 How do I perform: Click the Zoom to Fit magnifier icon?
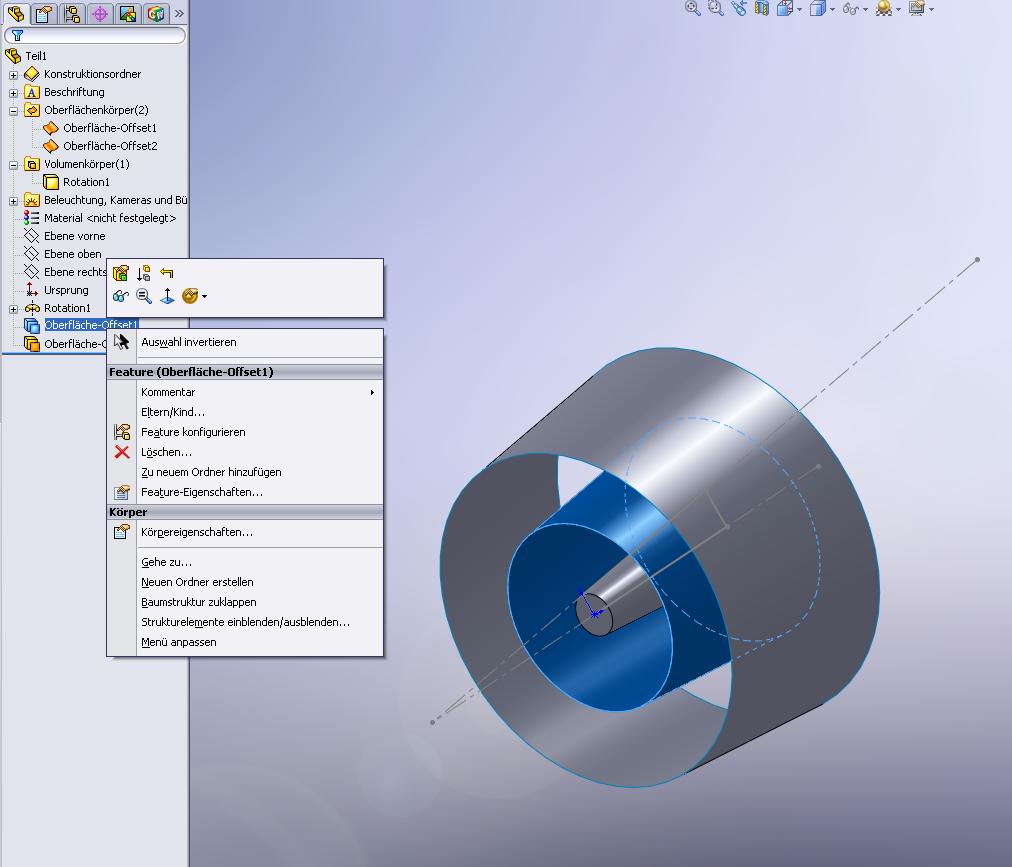click(x=692, y=8)
